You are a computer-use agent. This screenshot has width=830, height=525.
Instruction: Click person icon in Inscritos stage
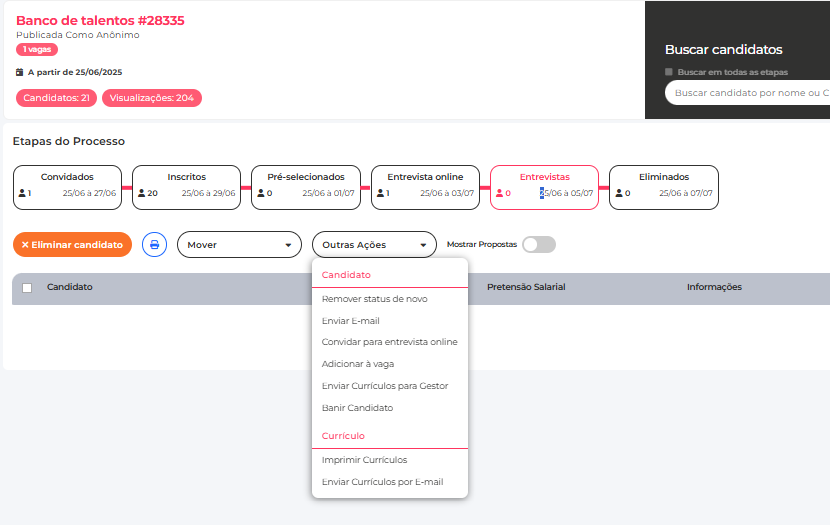pos(141,194)
